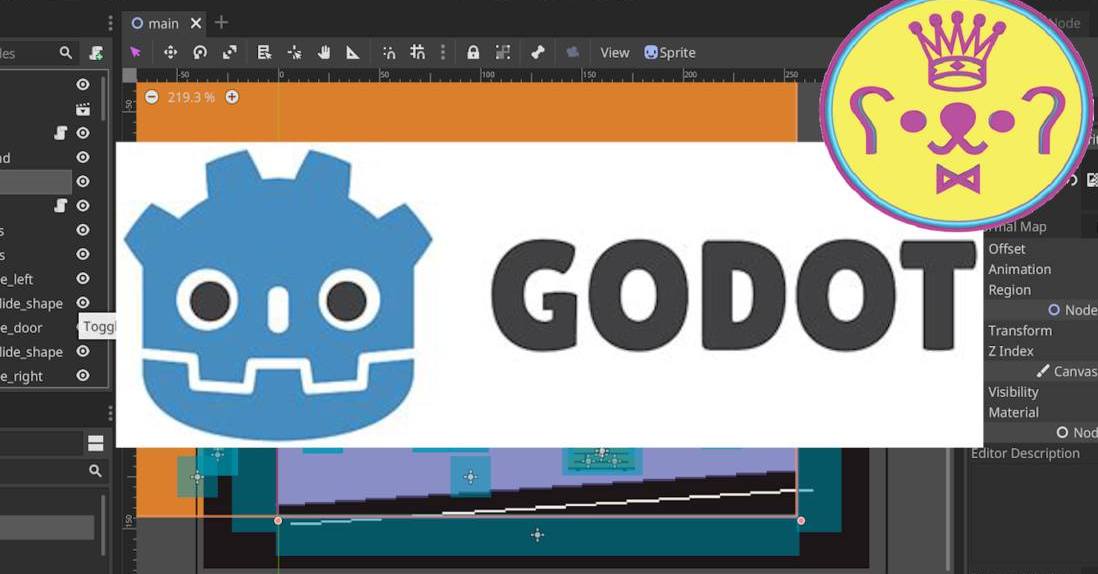Toggle FileSystem split mode icon

pos(96,443)
